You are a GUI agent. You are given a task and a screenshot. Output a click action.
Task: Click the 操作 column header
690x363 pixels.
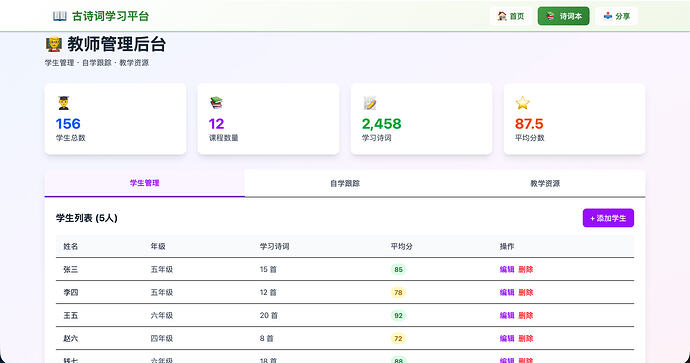pyautogui.click(x=507, y=246)
